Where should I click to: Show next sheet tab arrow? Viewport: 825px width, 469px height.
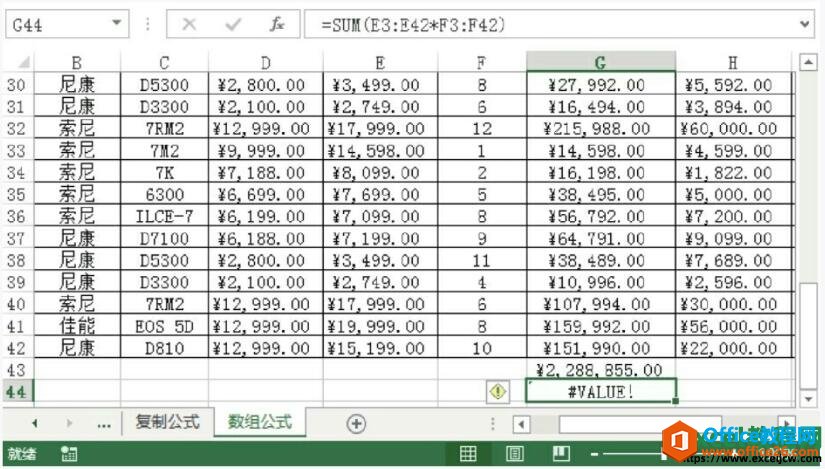(x=69, y=423)
